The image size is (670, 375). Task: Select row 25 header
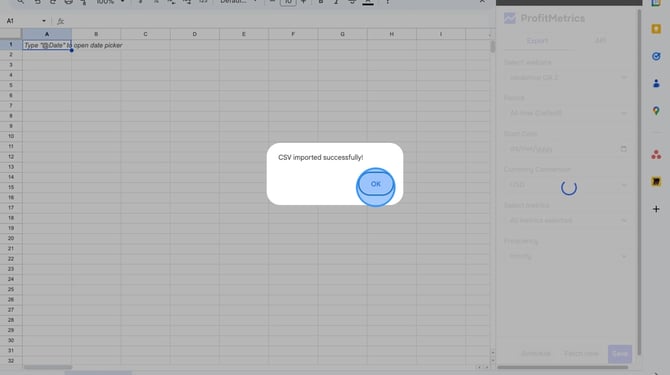tap(11, 290)
